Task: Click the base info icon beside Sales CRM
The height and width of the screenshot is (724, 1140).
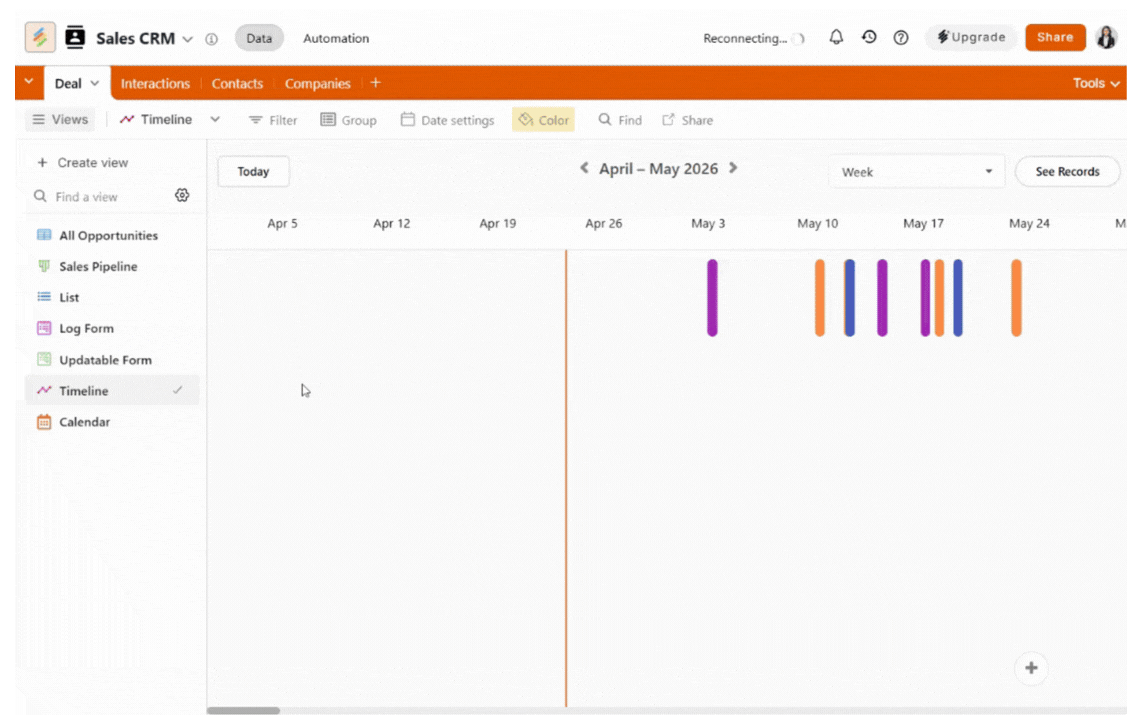Action: click(x=211, y=39)
